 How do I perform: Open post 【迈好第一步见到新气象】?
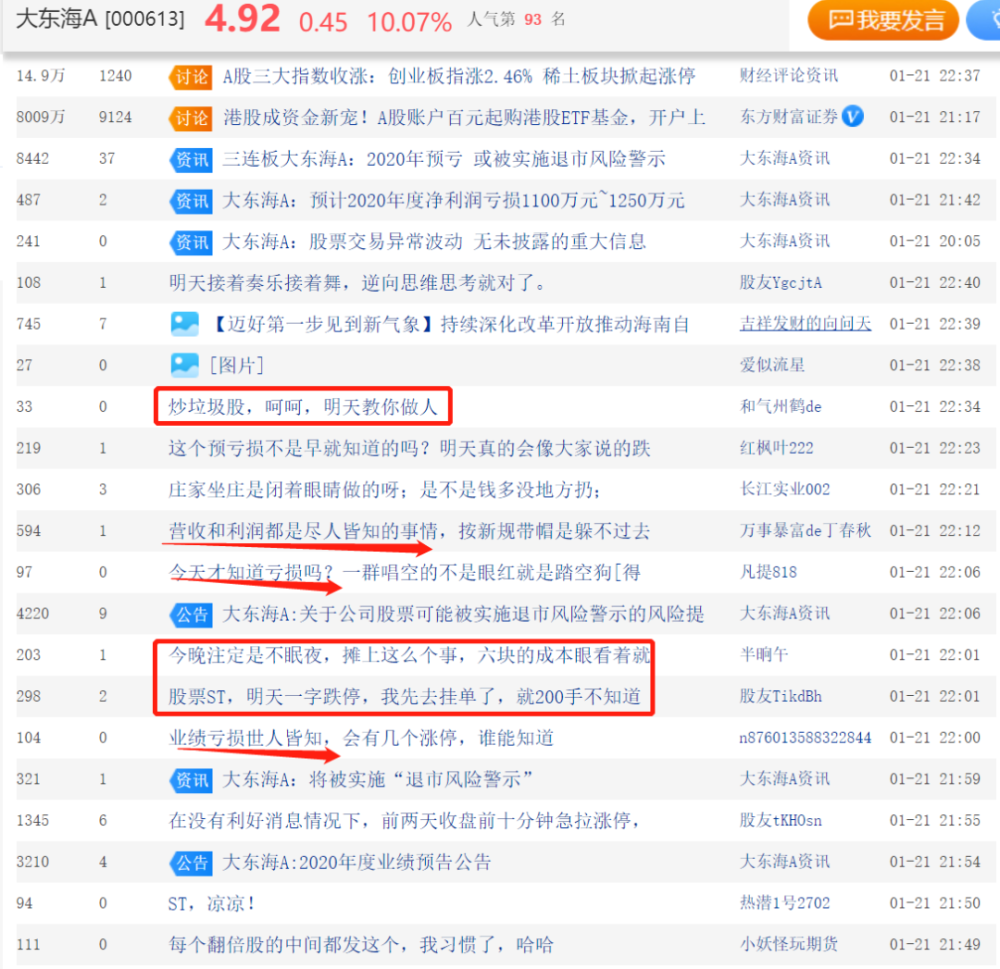[449, 324]
